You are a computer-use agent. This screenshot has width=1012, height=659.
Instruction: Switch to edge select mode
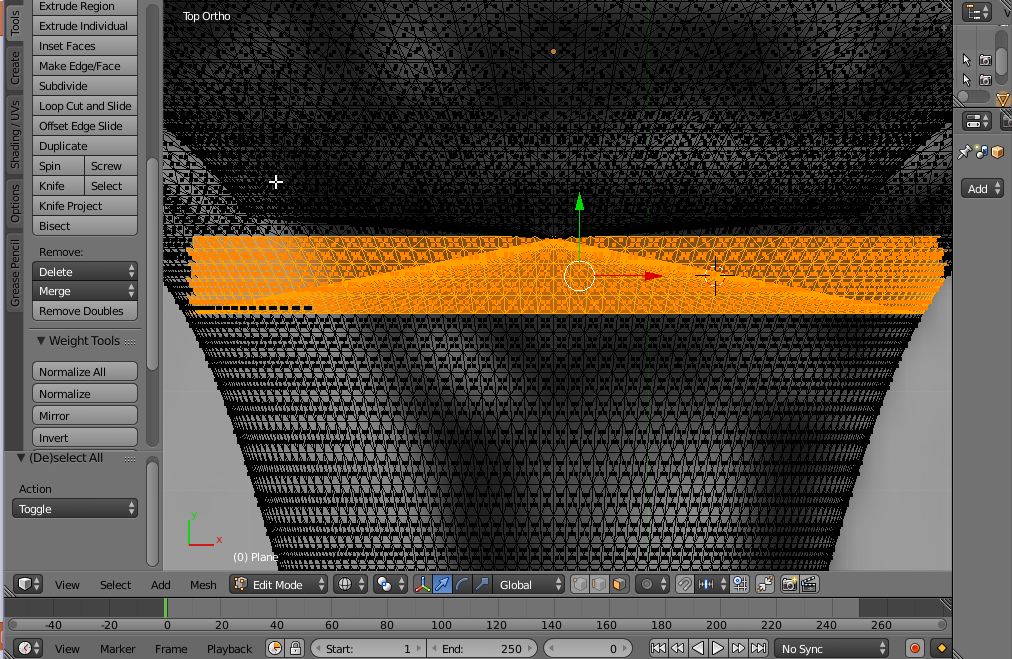599,584
